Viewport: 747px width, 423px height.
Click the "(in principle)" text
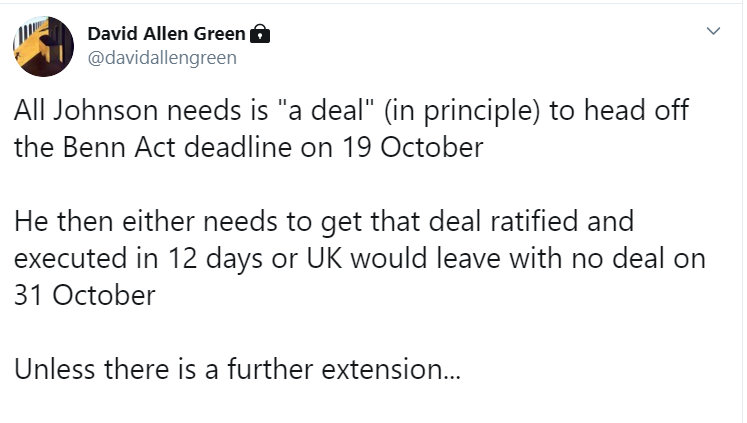pyautogui.click(x=462, y=111)
